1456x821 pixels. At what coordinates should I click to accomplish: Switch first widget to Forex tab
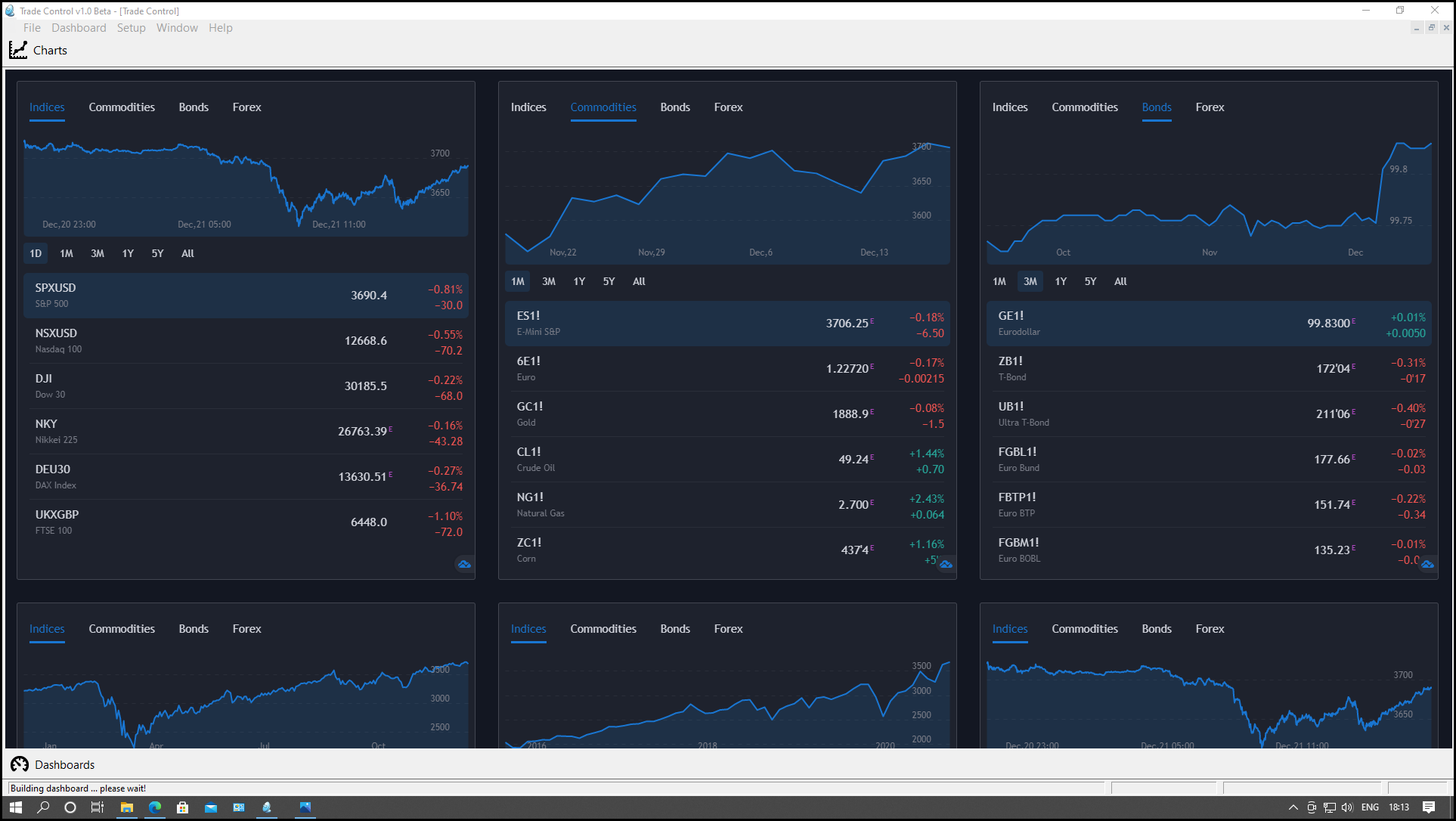coord(246,107)
